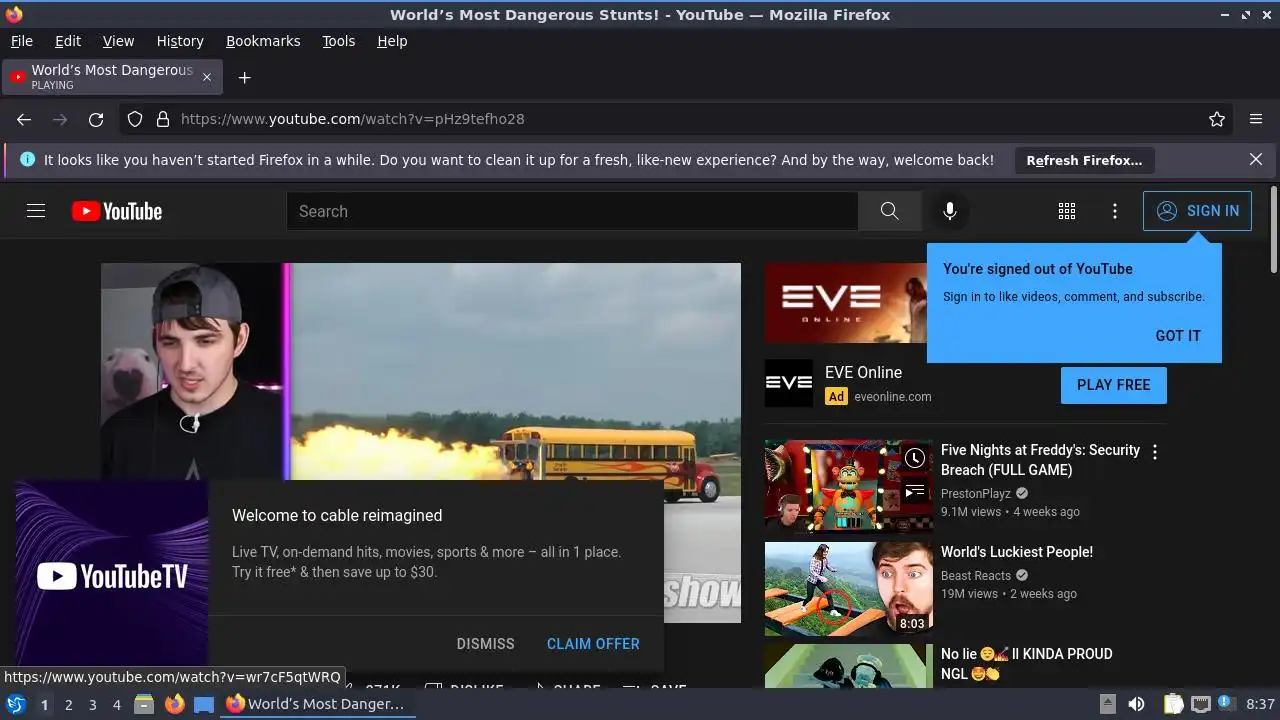Image resolution: width=1280 pixels, height=720 pixels.
Task: Click the 8:37 clock
Action: point(1260,704)
